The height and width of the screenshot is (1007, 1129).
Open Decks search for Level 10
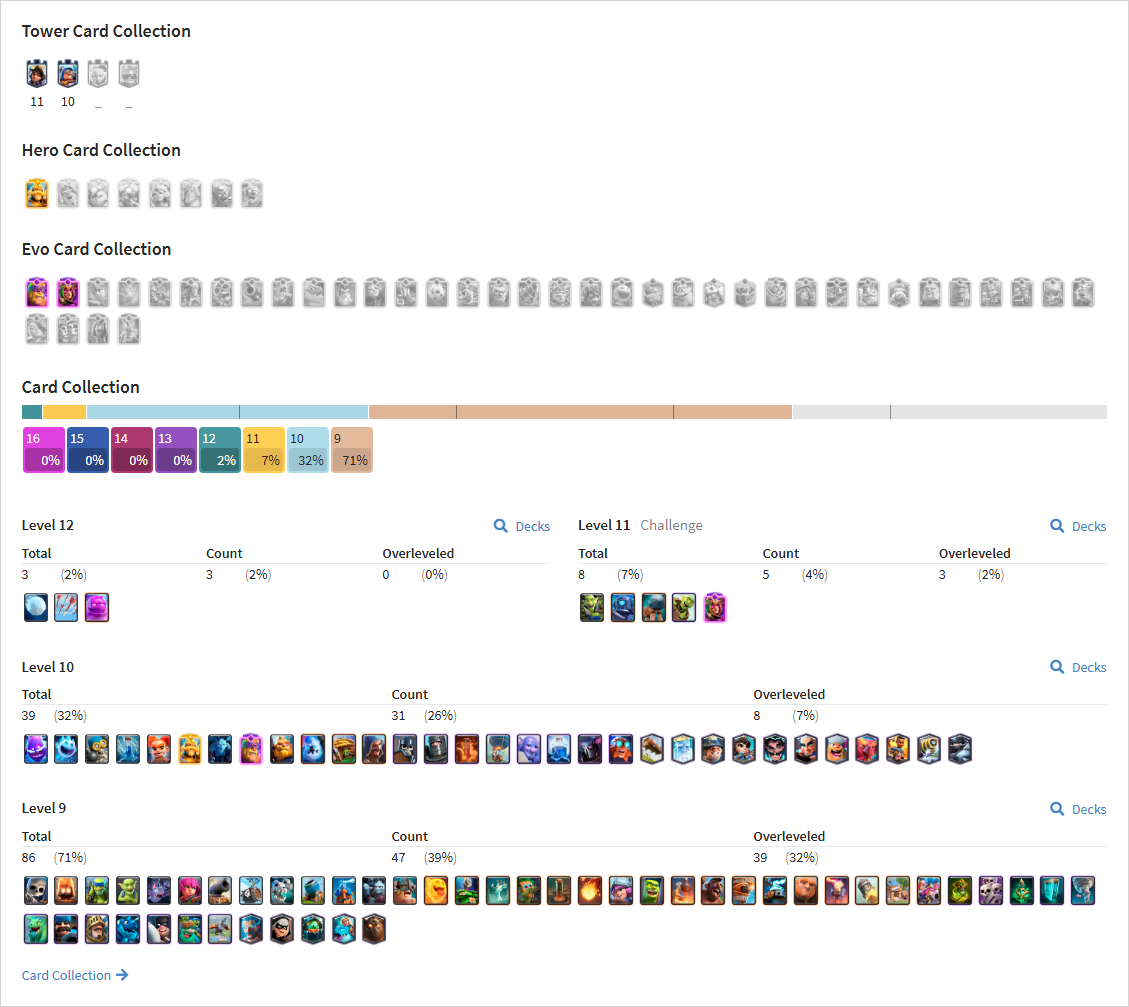(1078, 667)
